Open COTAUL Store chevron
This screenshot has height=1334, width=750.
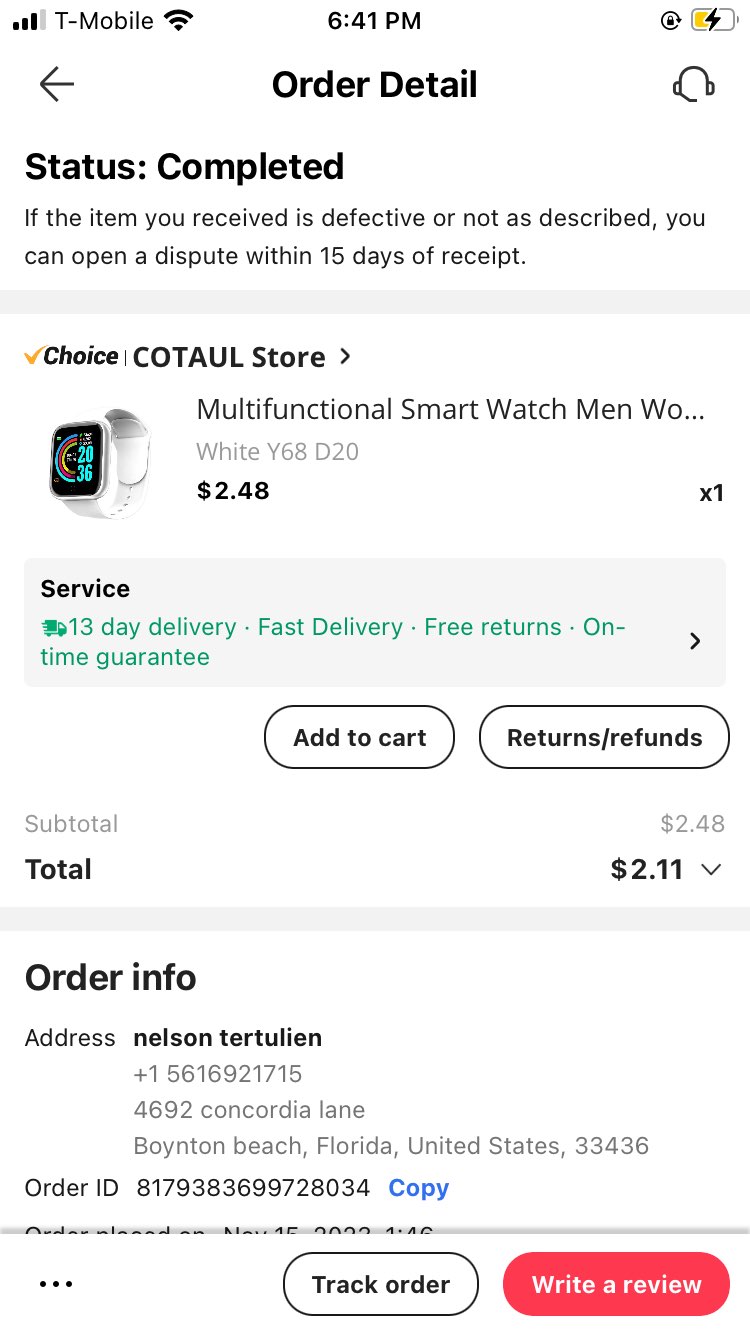345,356
